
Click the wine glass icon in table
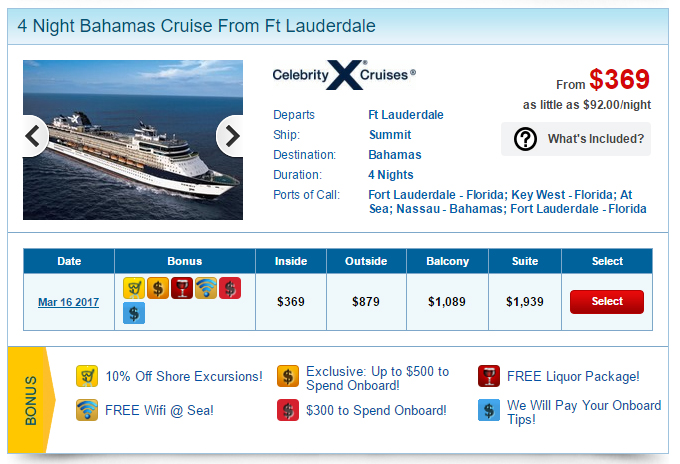pyautogui.click(x=182, y=288)
